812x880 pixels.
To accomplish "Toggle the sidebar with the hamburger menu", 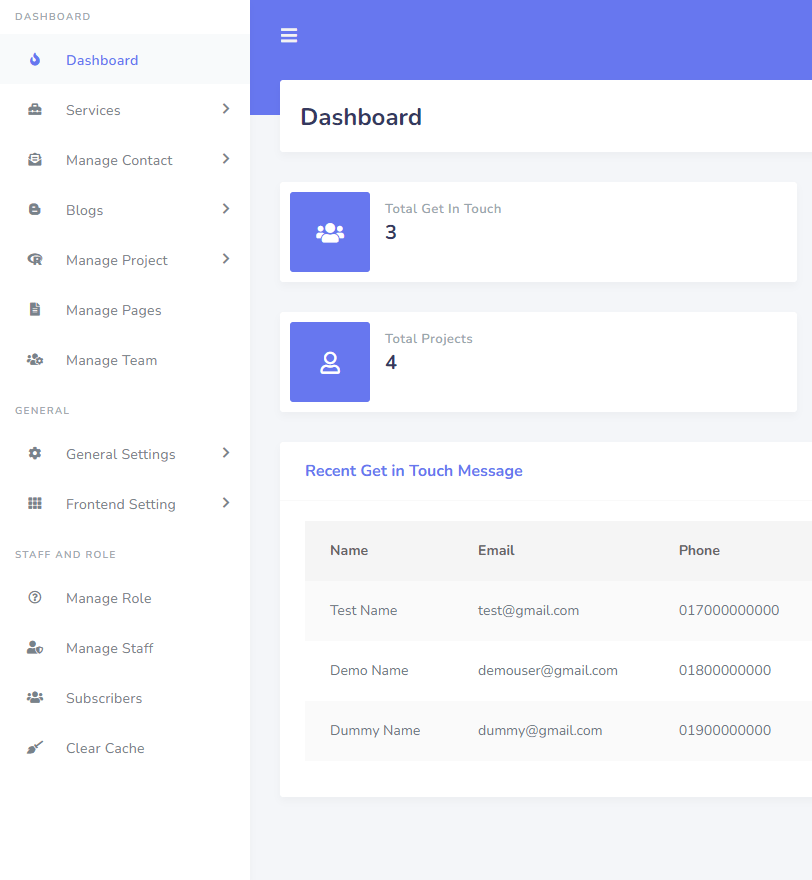I will [289, 35].
